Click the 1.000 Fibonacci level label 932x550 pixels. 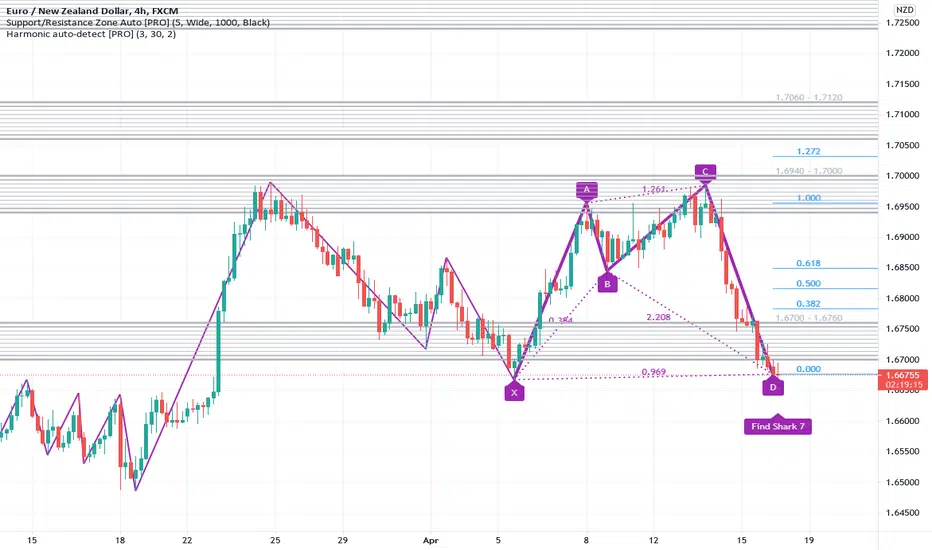click(x=808, y=198)
